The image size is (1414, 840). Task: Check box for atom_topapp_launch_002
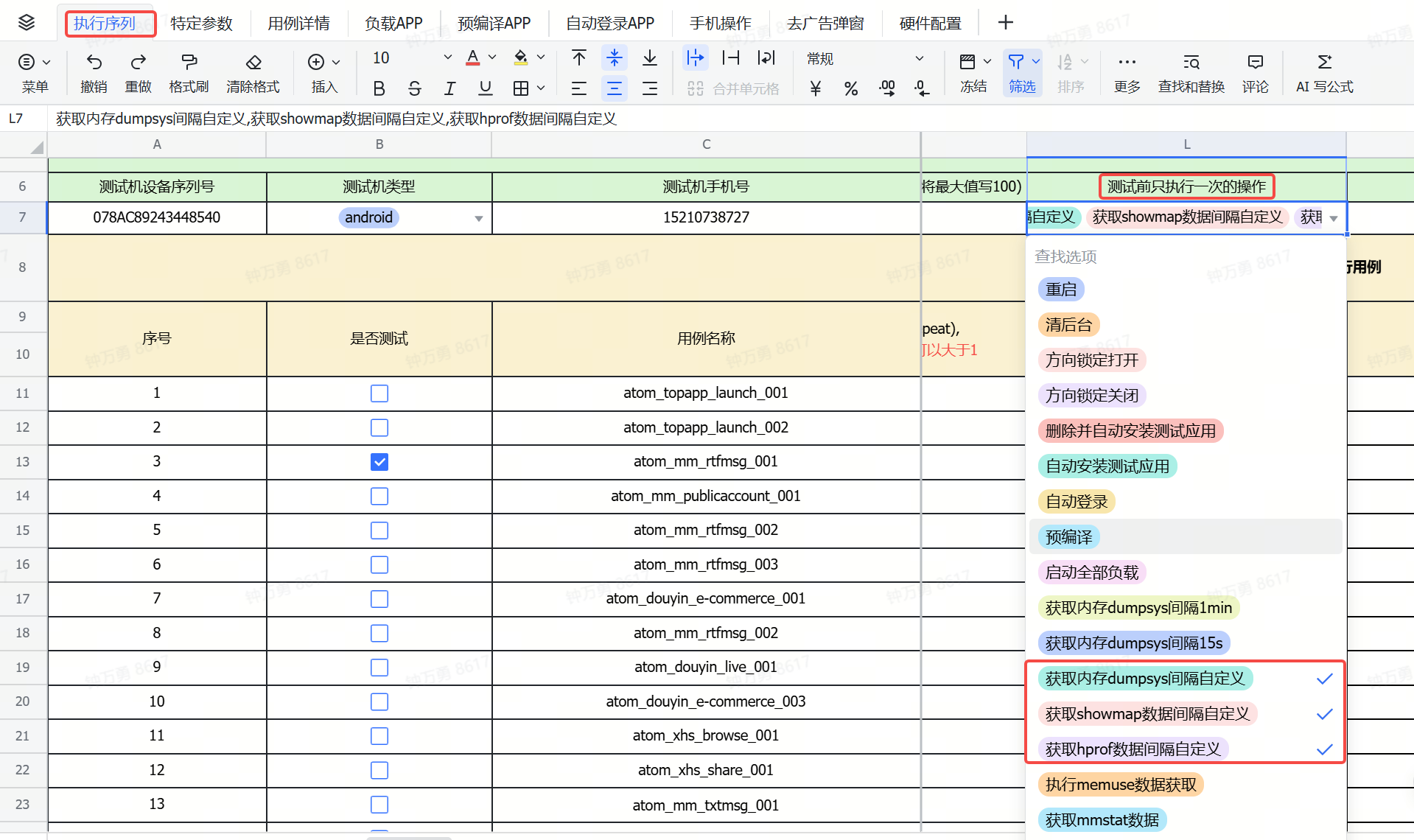(379, 427)
